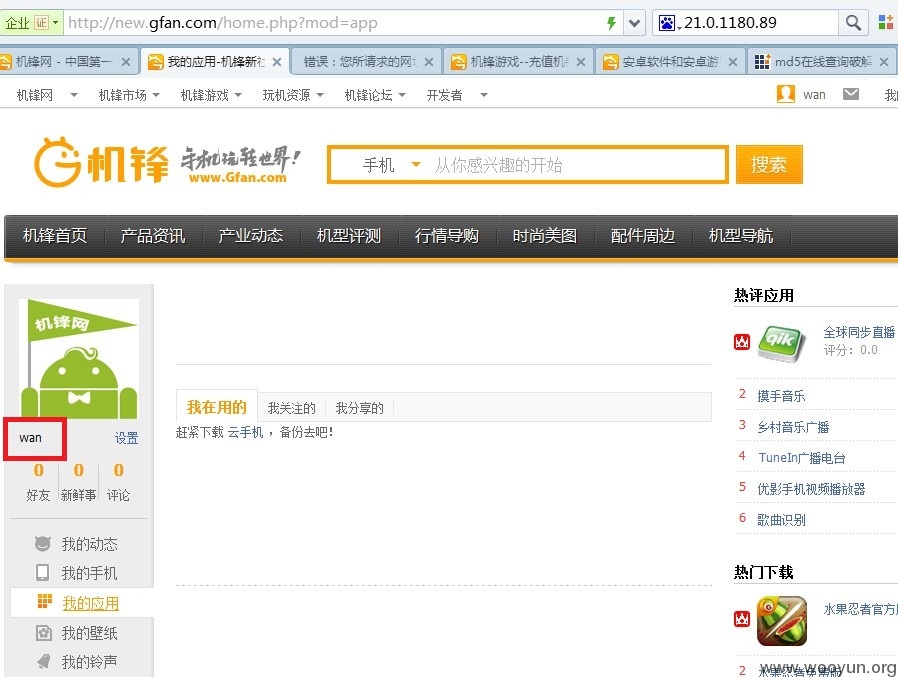Open 乡村音乐广播 in the hot apps list

click(793, 427)
